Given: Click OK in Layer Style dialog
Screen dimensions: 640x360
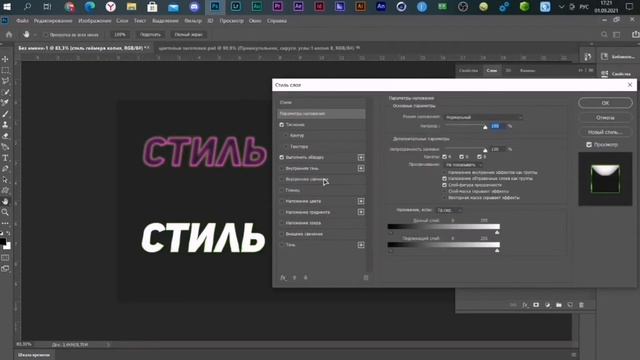Looking at the screenshot, I should (605, 103).
